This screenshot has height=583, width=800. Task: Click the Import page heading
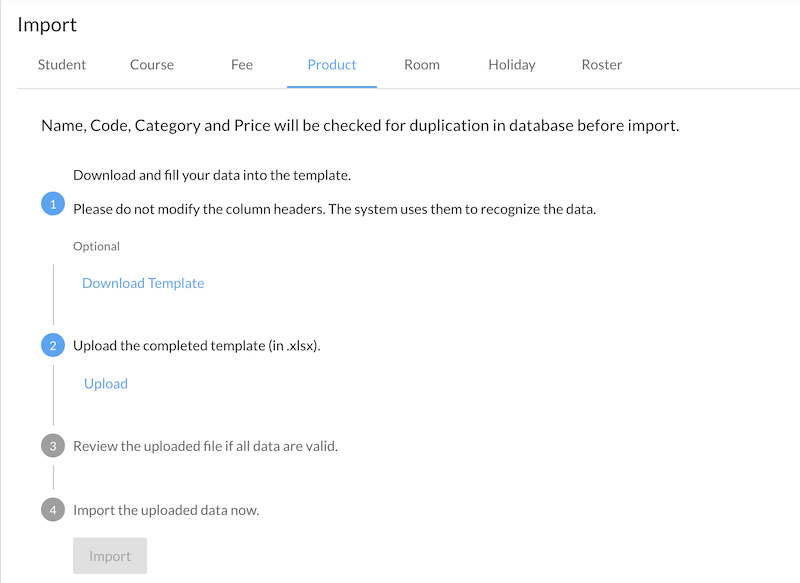click(x=47, y=25)
